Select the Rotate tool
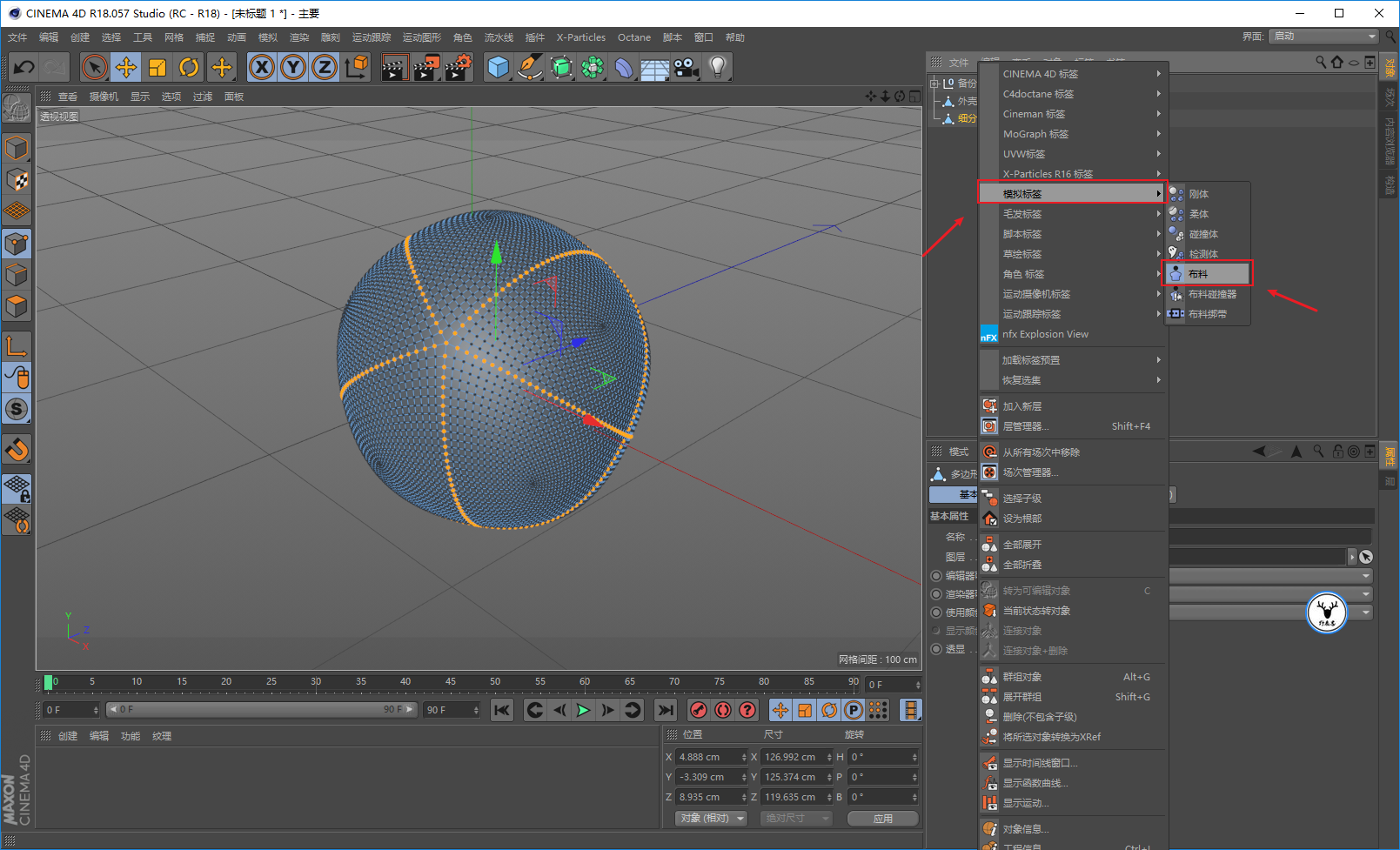This screenshot has width=1400, height=850. 189,67
